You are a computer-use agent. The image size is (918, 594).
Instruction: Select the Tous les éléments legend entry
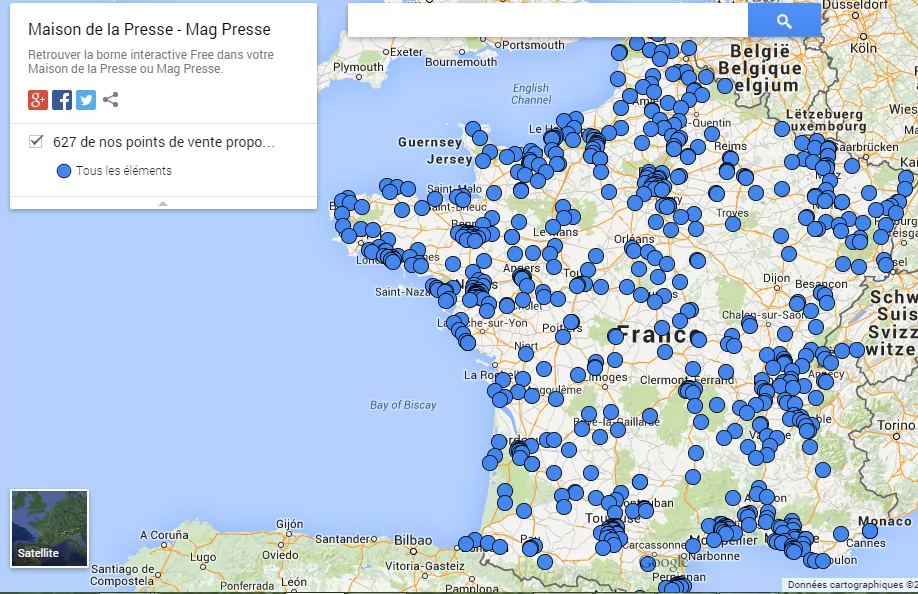click(123, 171)
